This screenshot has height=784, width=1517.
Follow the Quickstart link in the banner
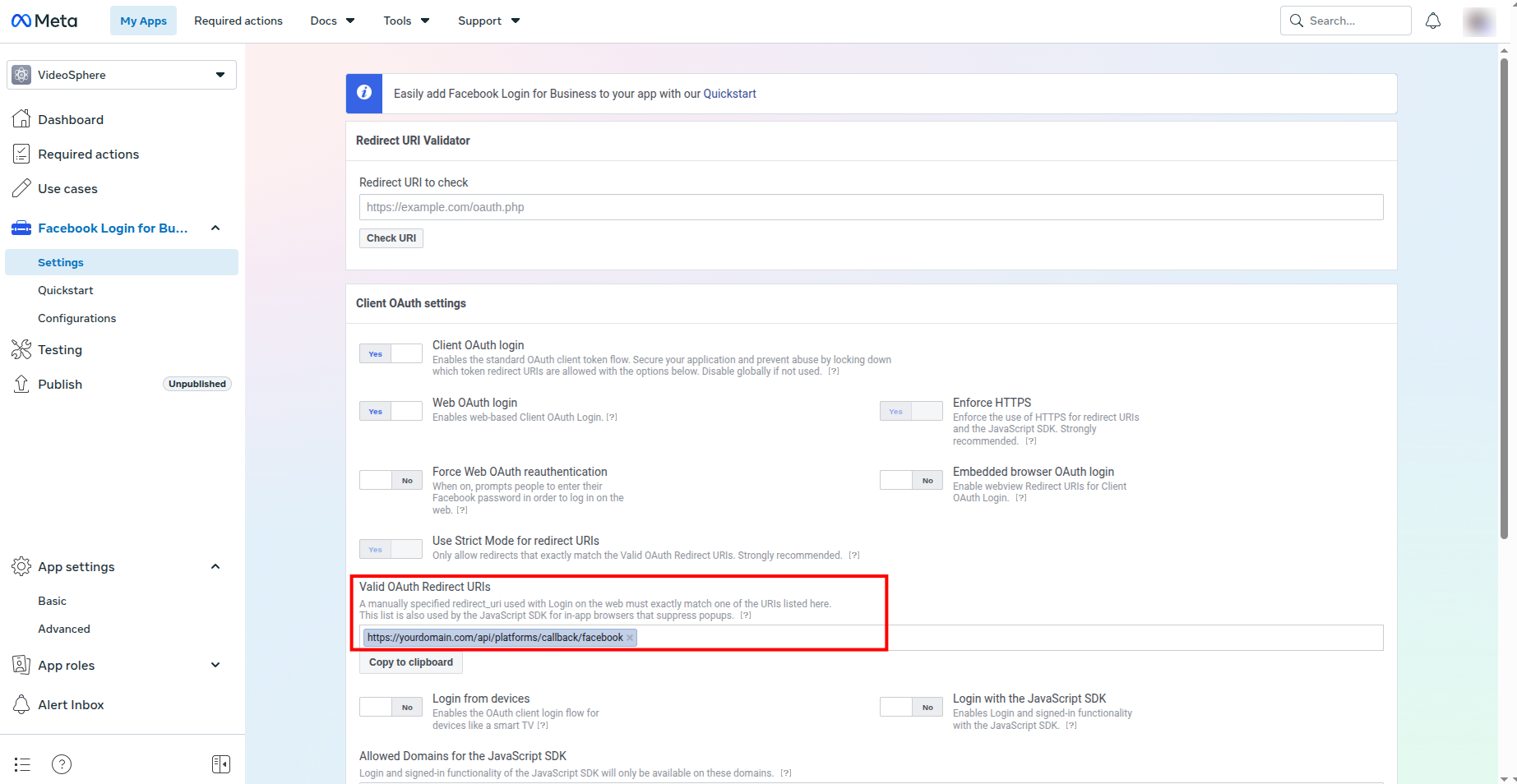pyautogui.click(x=729, y=94)
